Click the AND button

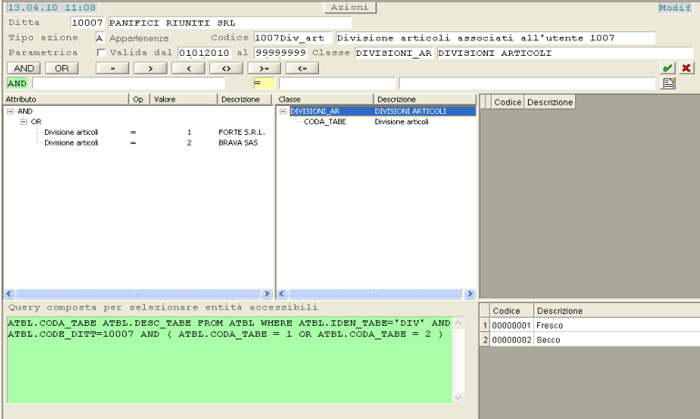tap(24, 68)
